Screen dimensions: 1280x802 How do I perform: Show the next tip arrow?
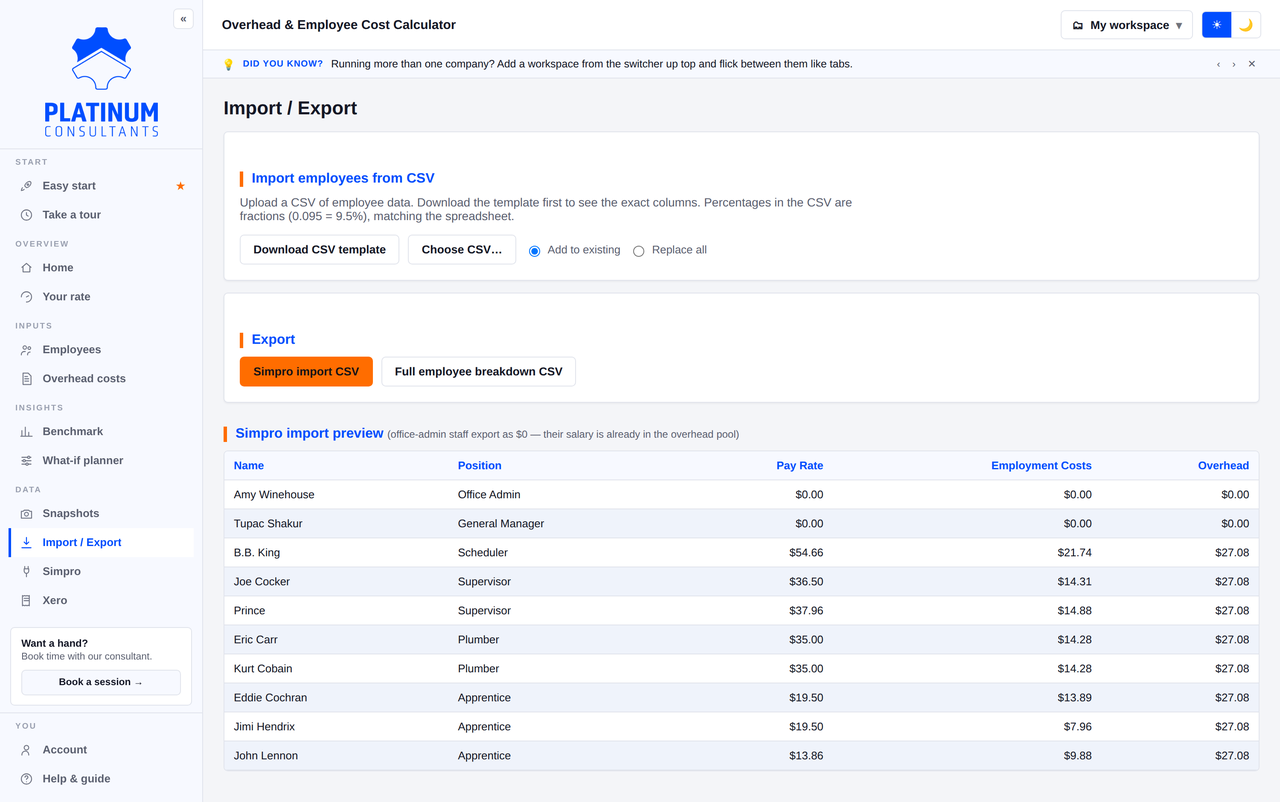tap(1234, 64)
